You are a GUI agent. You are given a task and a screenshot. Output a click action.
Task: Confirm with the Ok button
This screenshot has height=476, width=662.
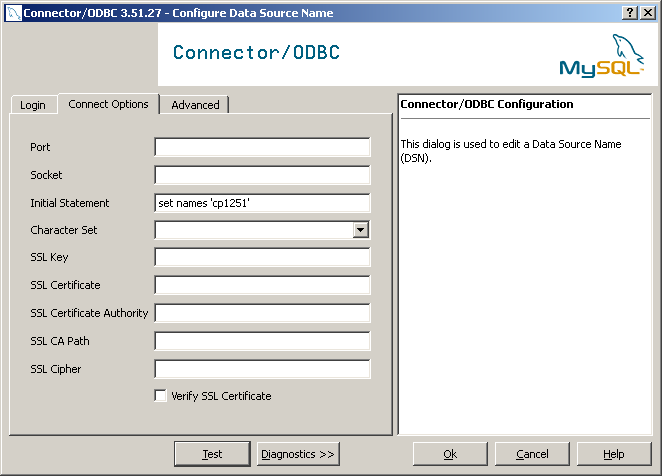tap(450, 454)
